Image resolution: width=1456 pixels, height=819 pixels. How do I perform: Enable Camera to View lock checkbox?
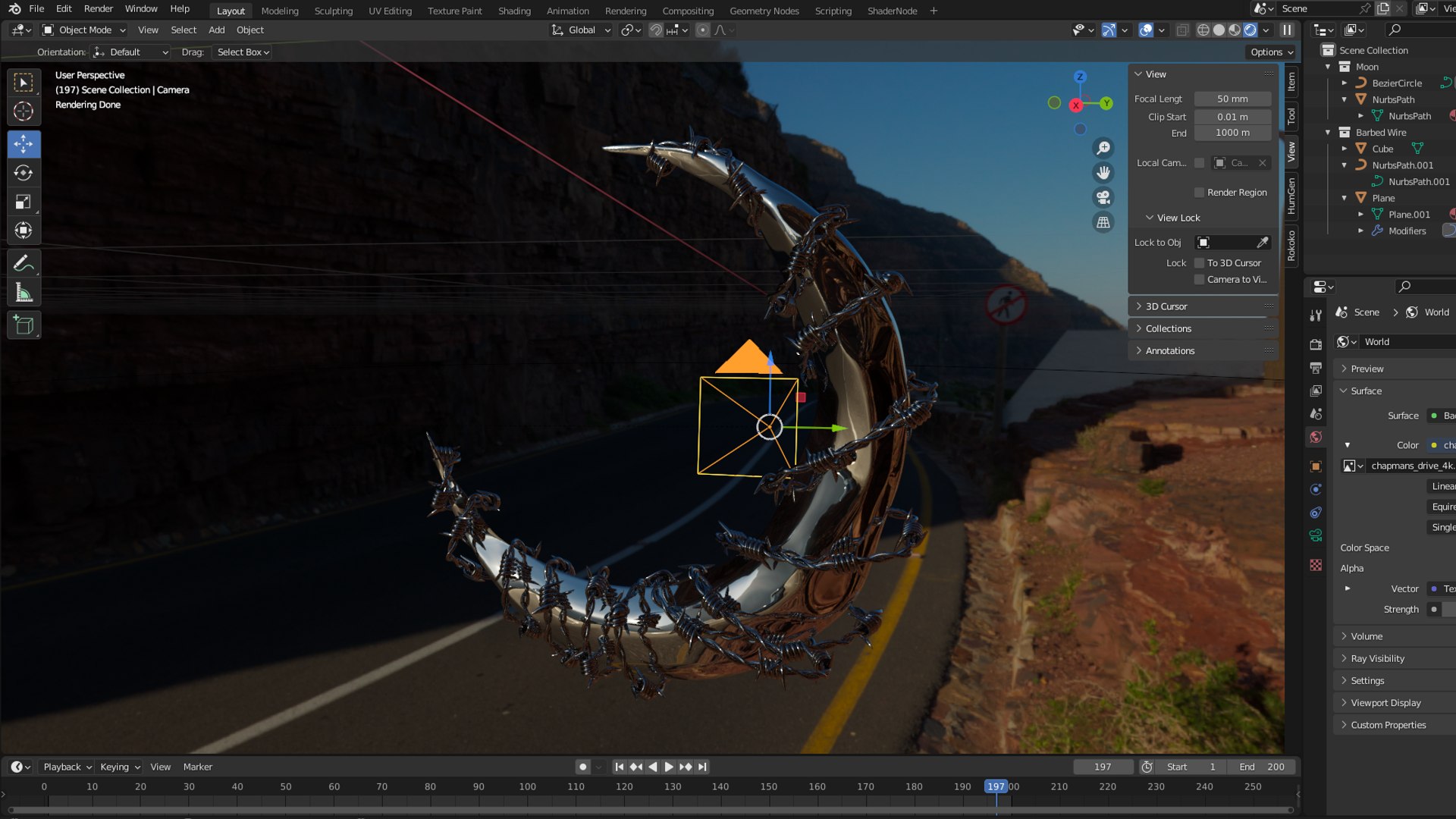[x=1199, y=280]
